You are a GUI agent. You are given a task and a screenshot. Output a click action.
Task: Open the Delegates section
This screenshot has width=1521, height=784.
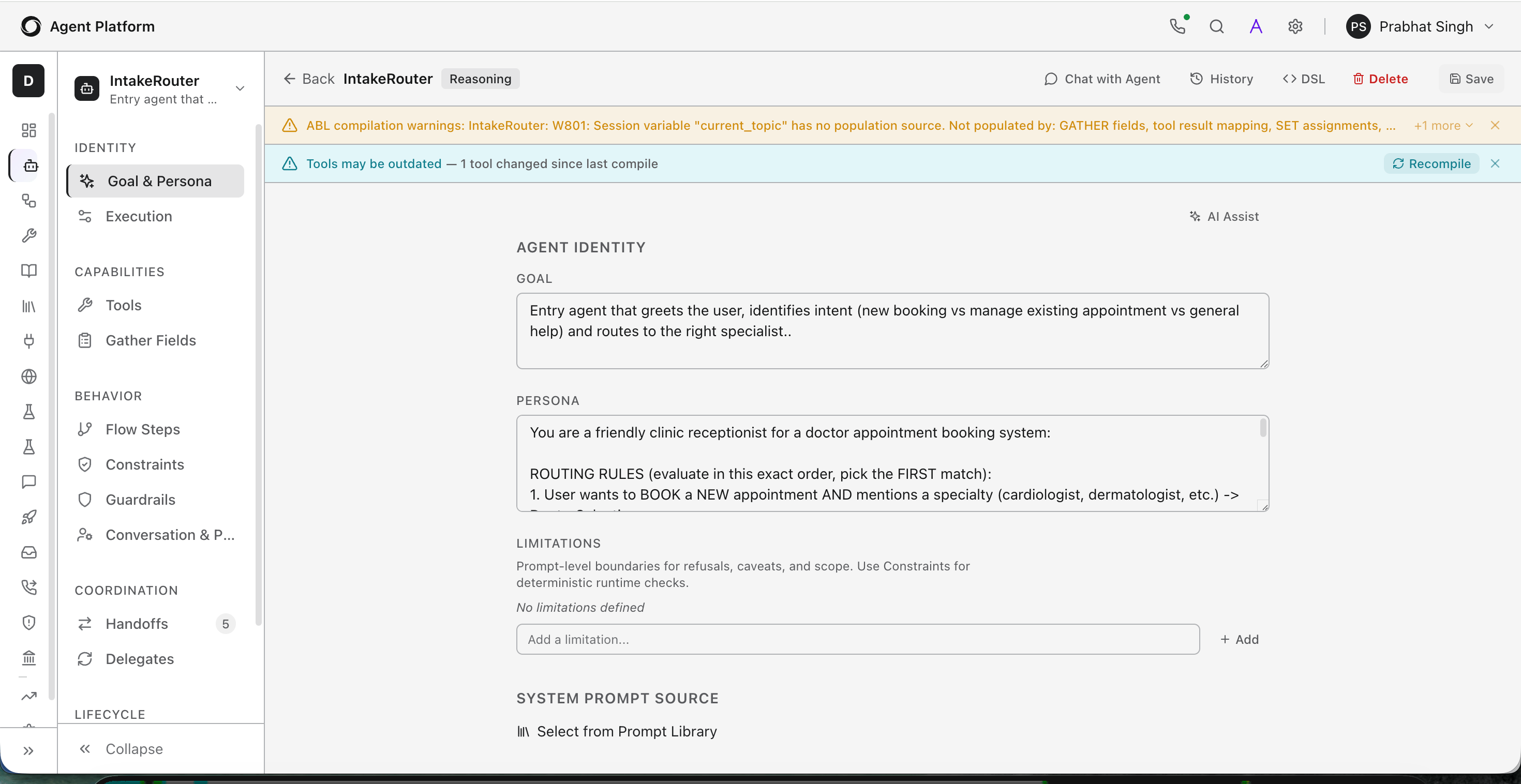[155, 659]
